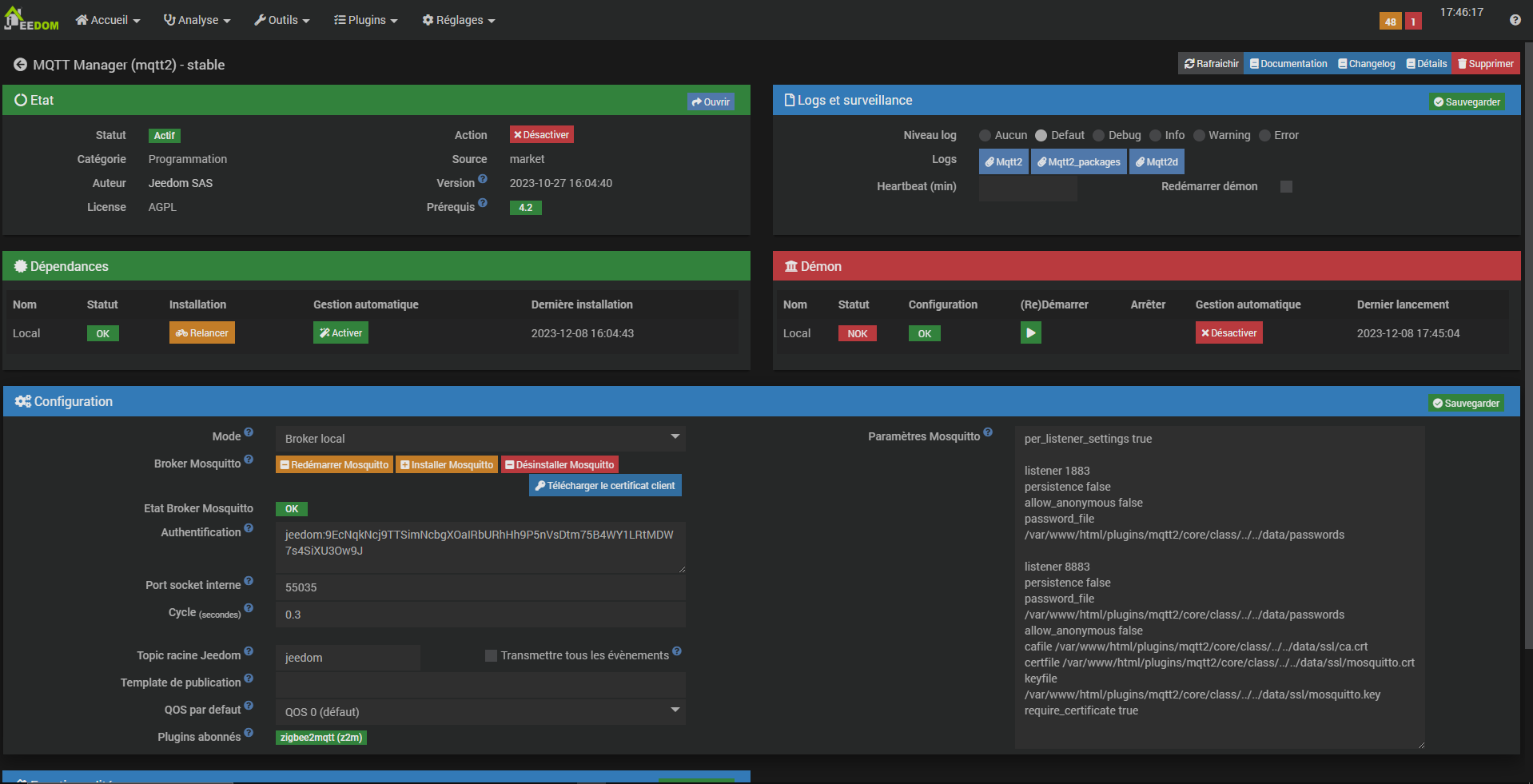The height and width of the screenshot is (784, 1533).
Task: Click the Port socket interne field
Action: (480, 587)
